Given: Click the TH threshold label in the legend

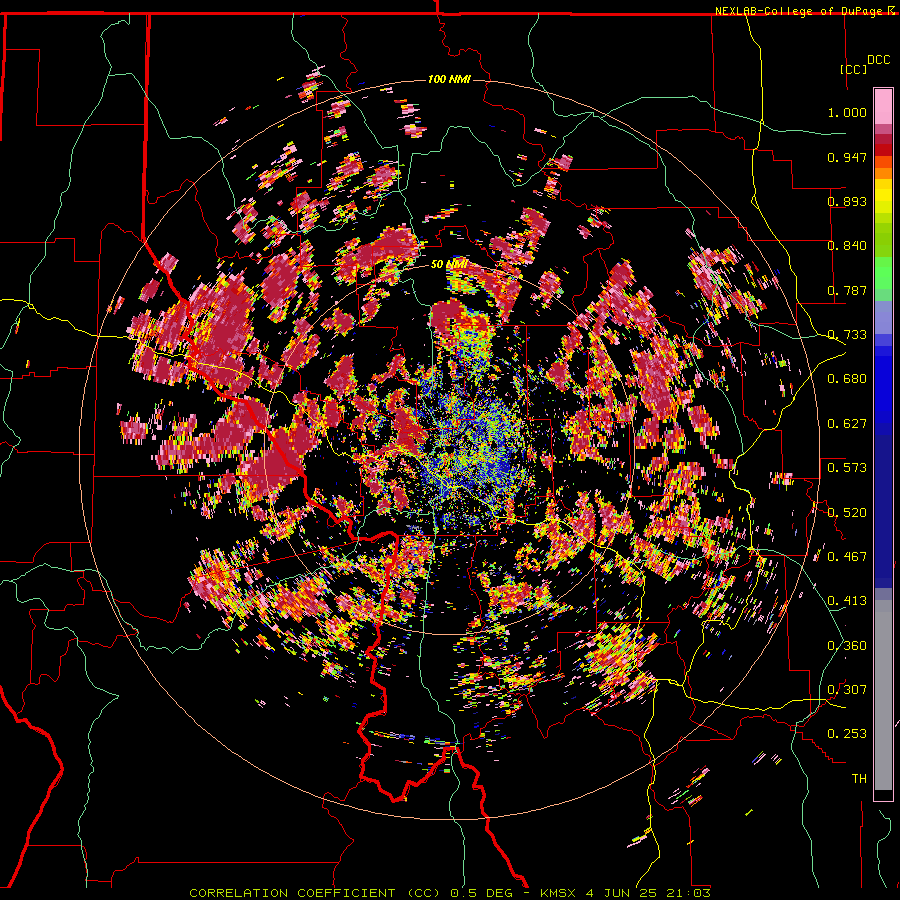Looking at the screenshot, I should [x=859, y=779].
